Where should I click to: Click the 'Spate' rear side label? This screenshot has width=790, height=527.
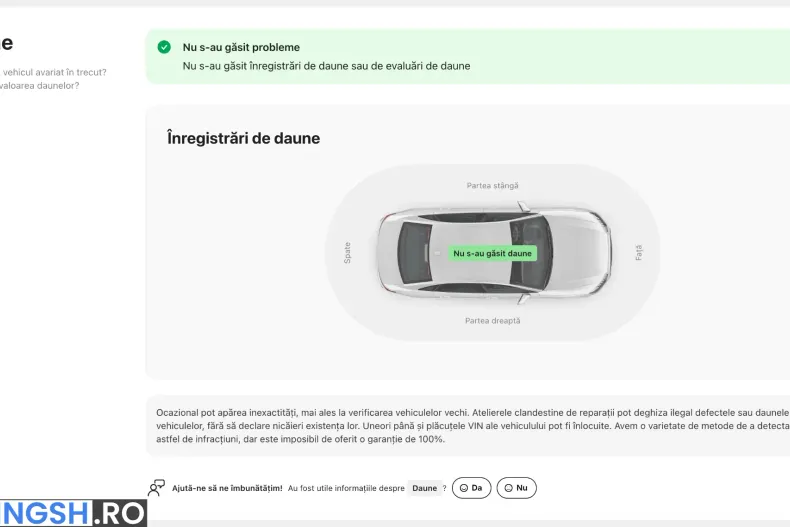347,253
